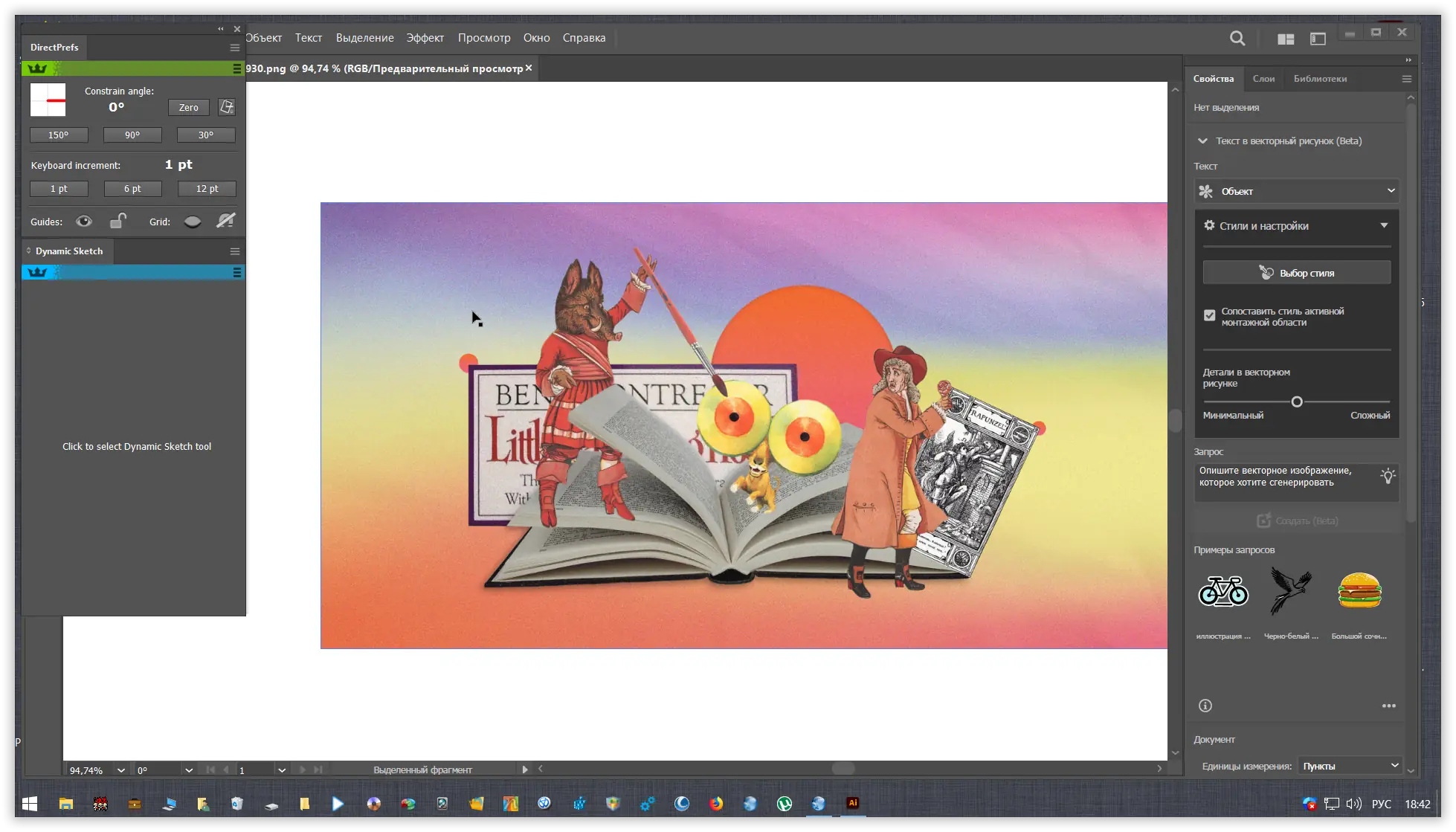The image size is (1456, 832).
Task: Click the Zero constrain angle button
Action: pos(188,107)
